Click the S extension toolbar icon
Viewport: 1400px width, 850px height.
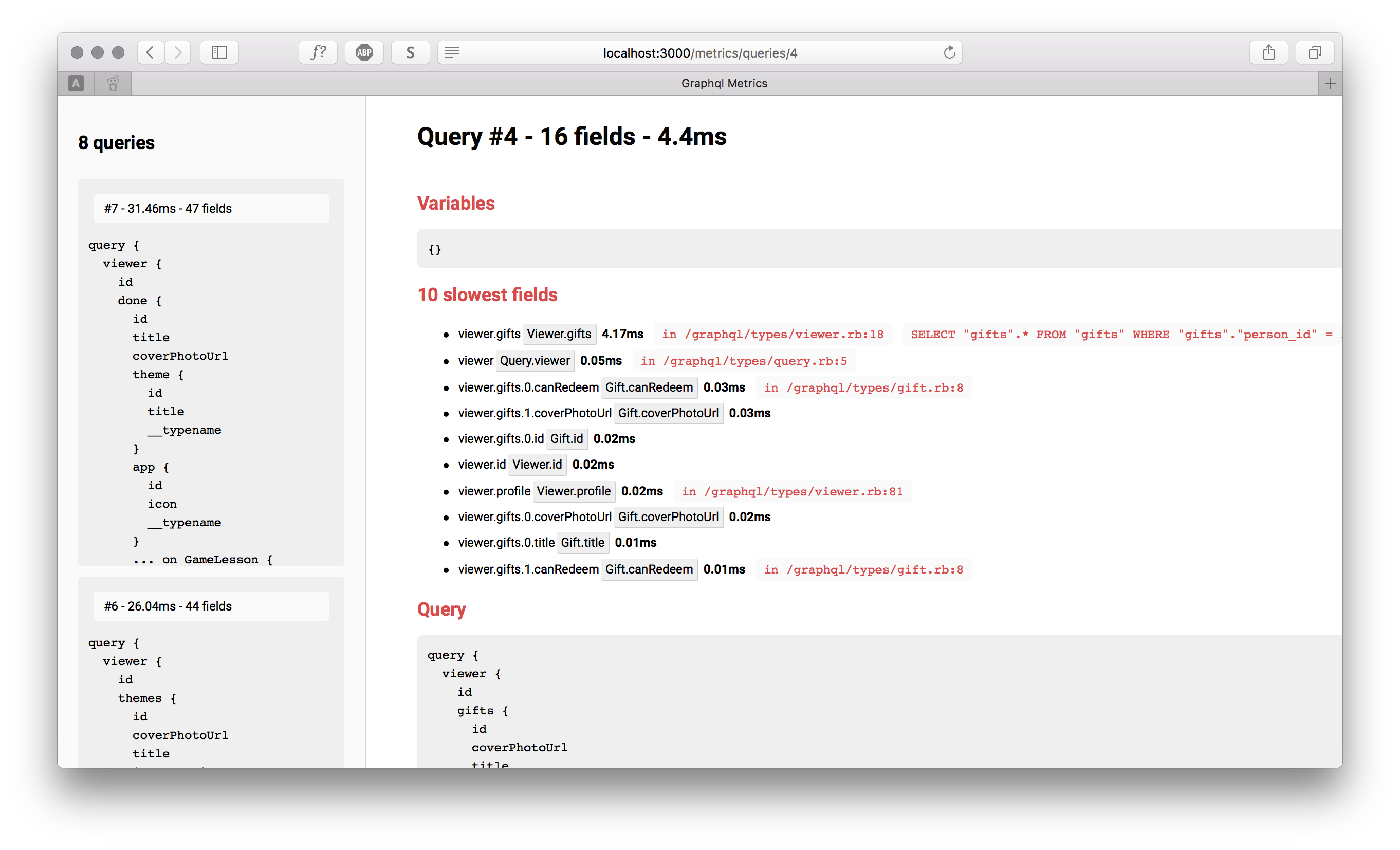(410, 53)
